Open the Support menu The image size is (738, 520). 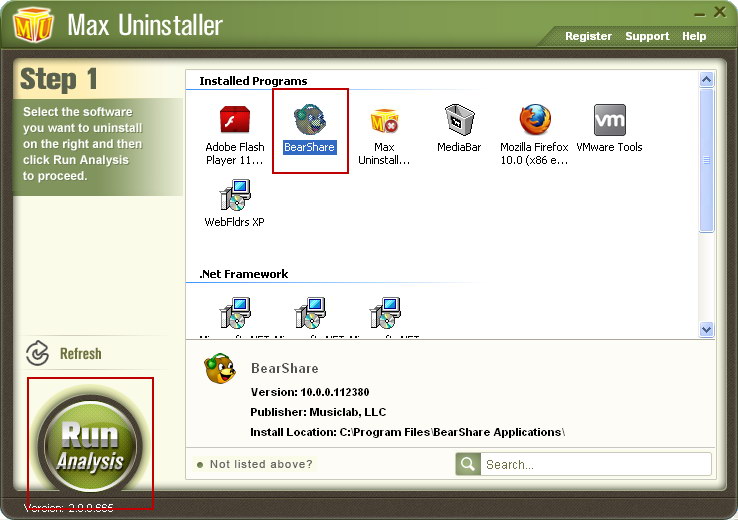point(647,36)
